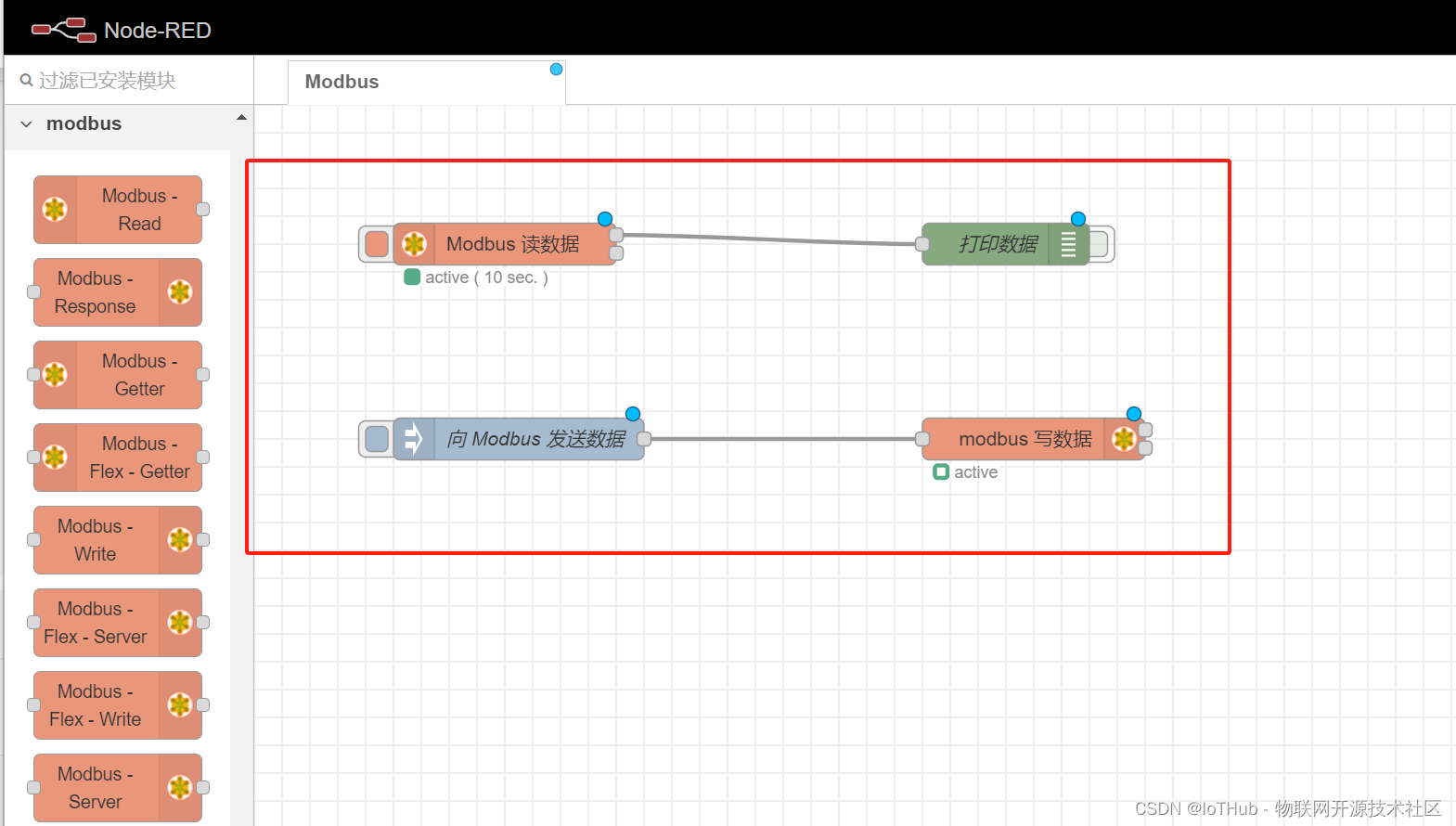Select the Modbus flow tab
The image size is (1456, 826).
426,82
